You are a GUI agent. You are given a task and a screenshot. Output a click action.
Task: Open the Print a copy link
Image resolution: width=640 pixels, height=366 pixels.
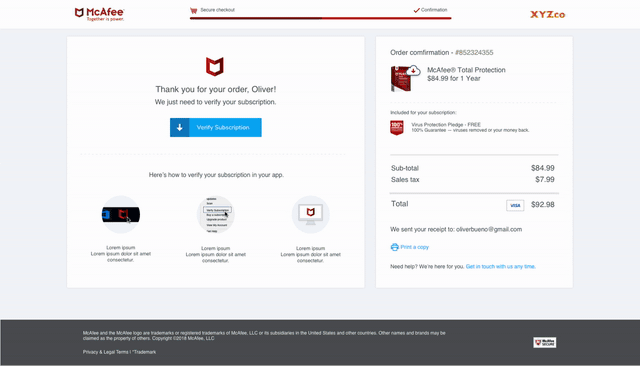pyautogui.click(x=415, y=247)
